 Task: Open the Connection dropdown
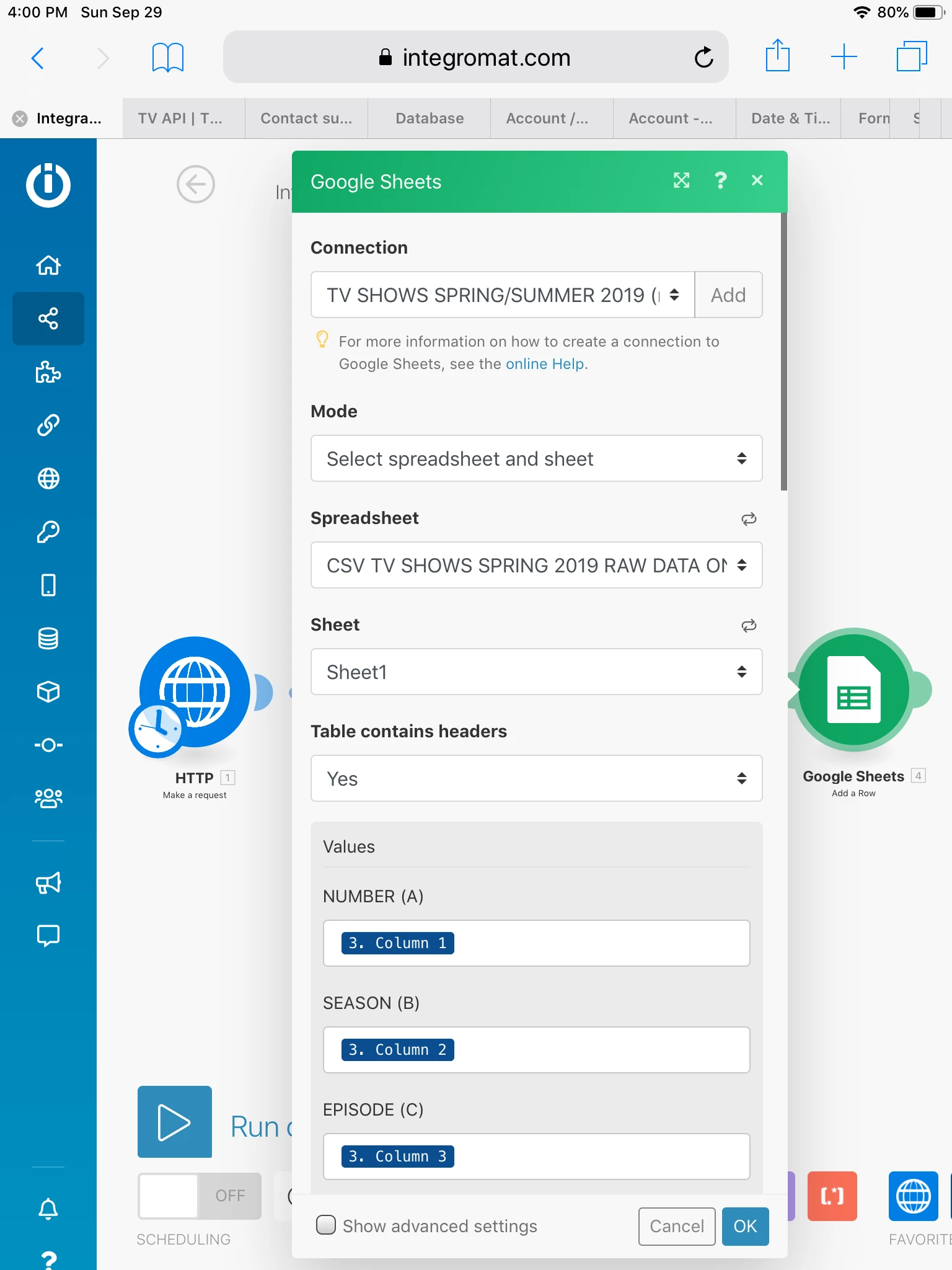(x=503, y=295)
